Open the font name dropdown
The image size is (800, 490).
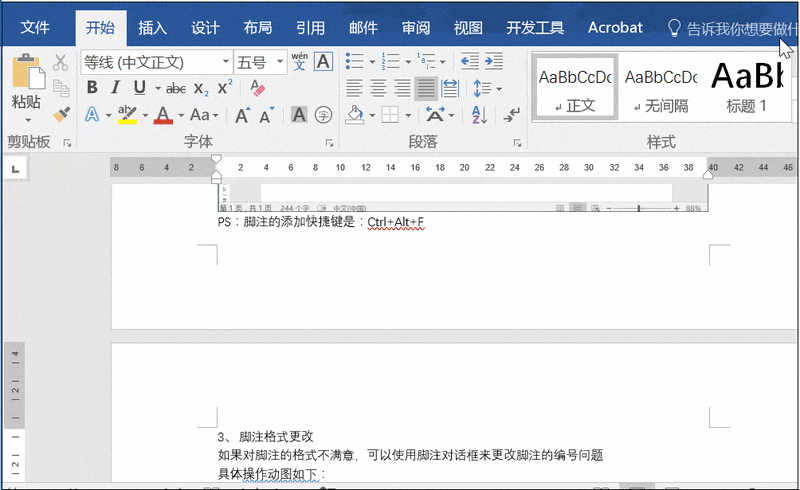(x=226, y=62)
